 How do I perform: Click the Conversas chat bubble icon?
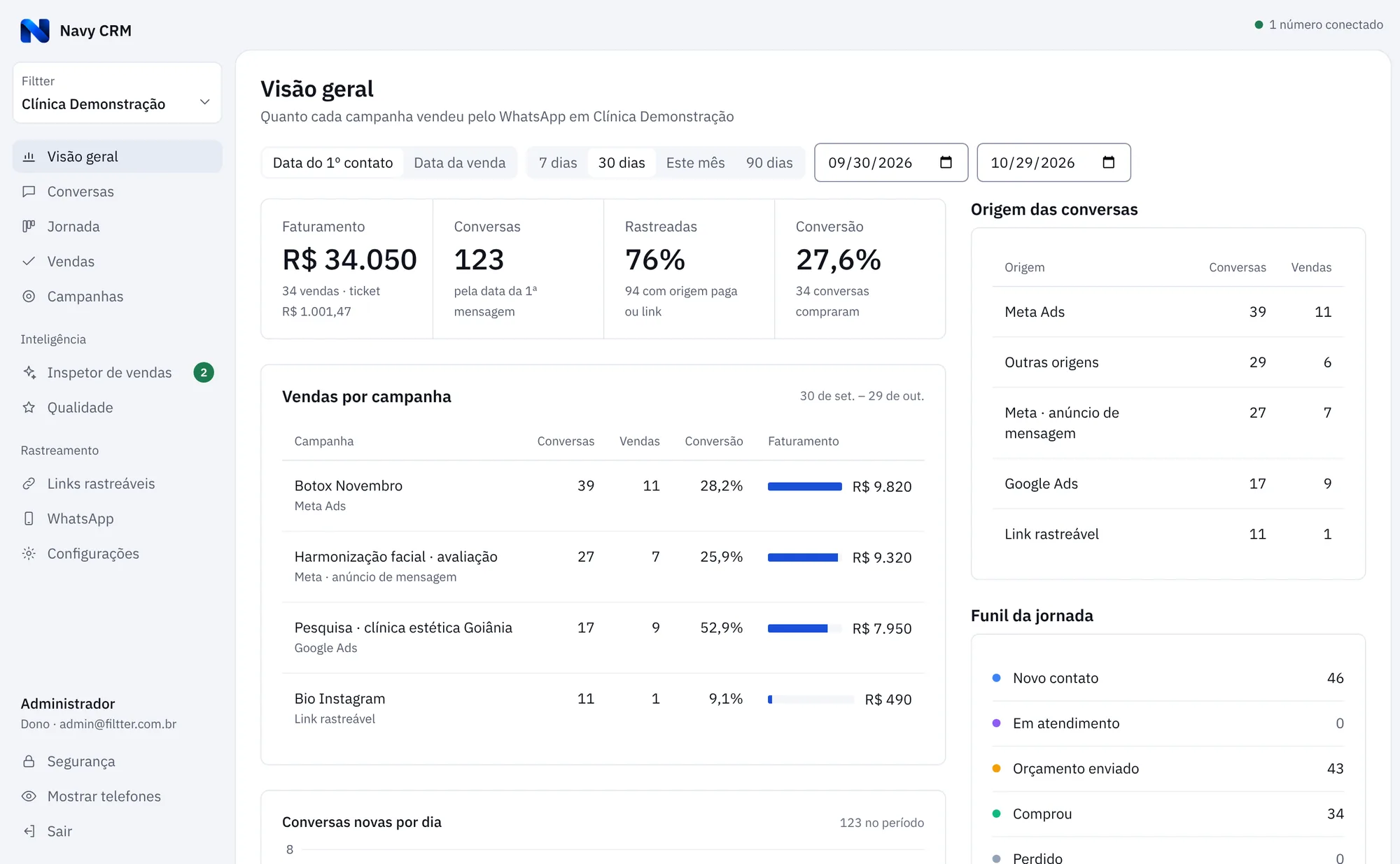pyautogui.click(x=29, y=192)
